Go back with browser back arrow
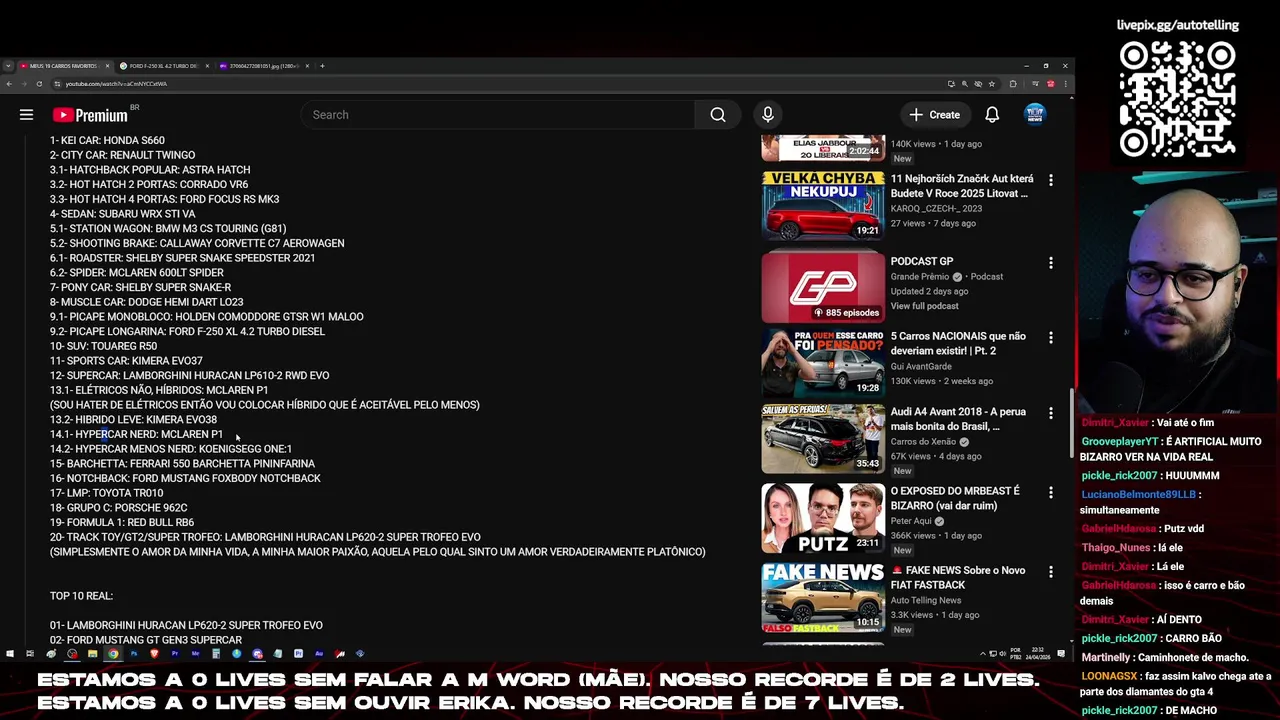The width and height of the screenshot is (1280, 720). [9, 84]
